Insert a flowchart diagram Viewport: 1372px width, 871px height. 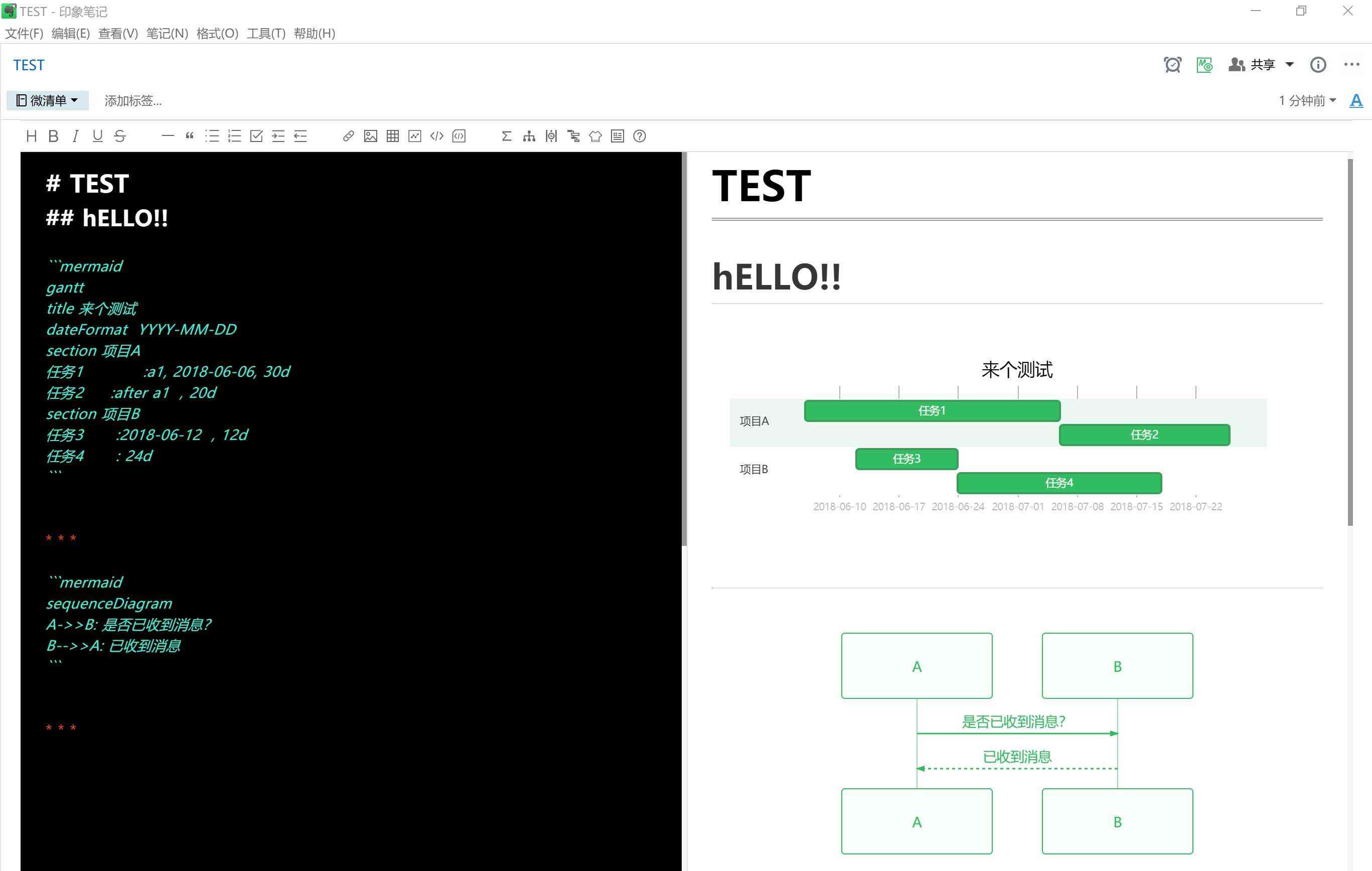coord(529,136)
